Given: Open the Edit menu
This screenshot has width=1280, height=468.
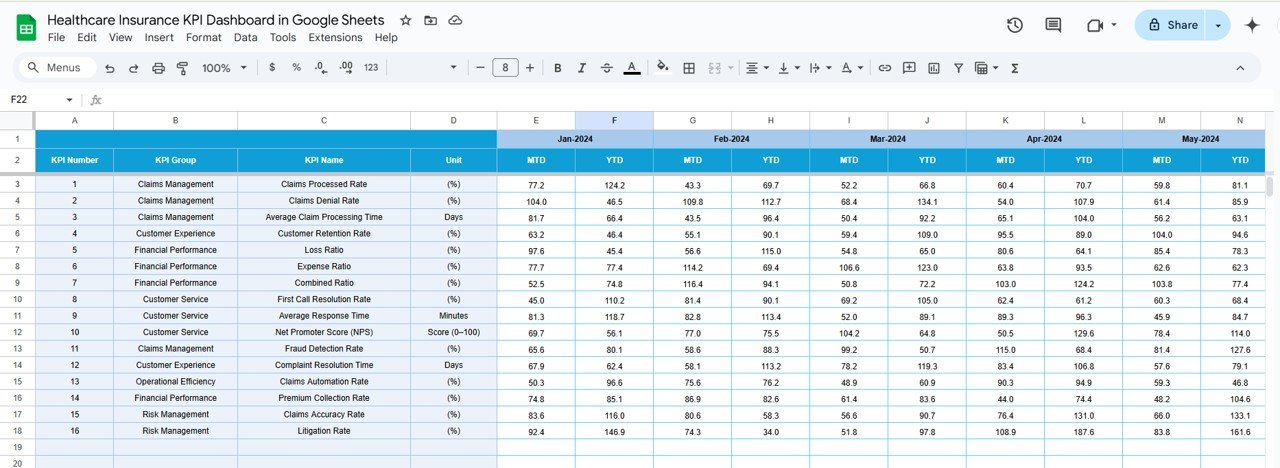Looking at the screenshot, I should pyautogui.click(x=87, y=38).
